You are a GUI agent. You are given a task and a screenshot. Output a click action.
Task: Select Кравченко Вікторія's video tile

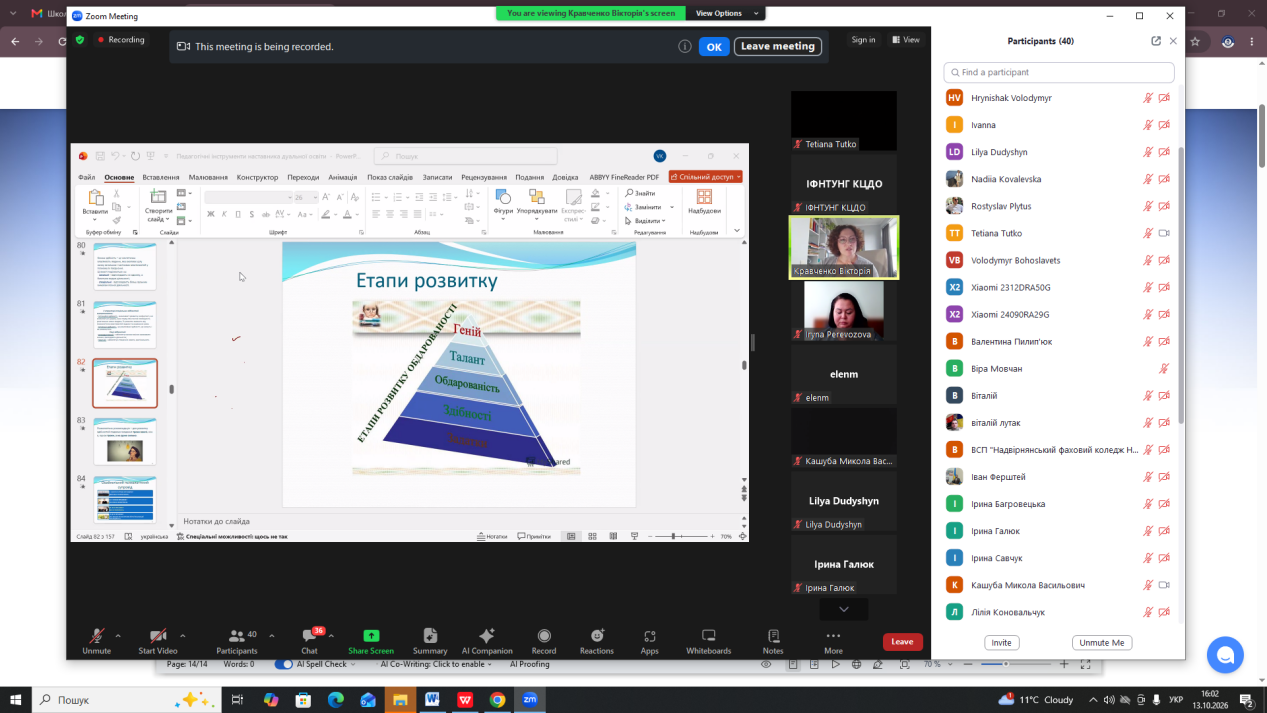844,247
